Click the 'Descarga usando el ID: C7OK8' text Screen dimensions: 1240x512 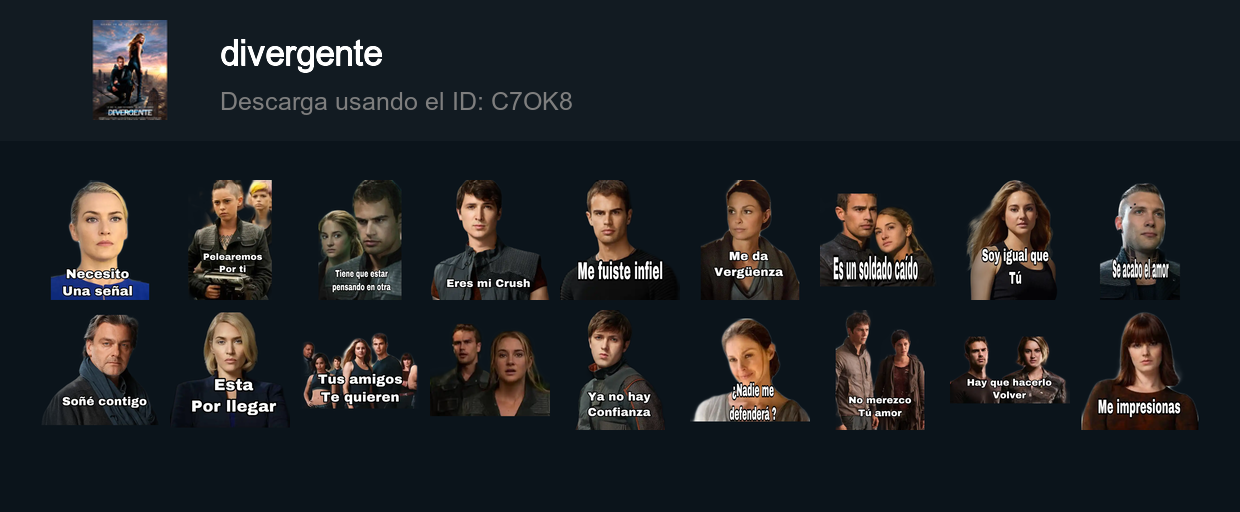point(396,101)
